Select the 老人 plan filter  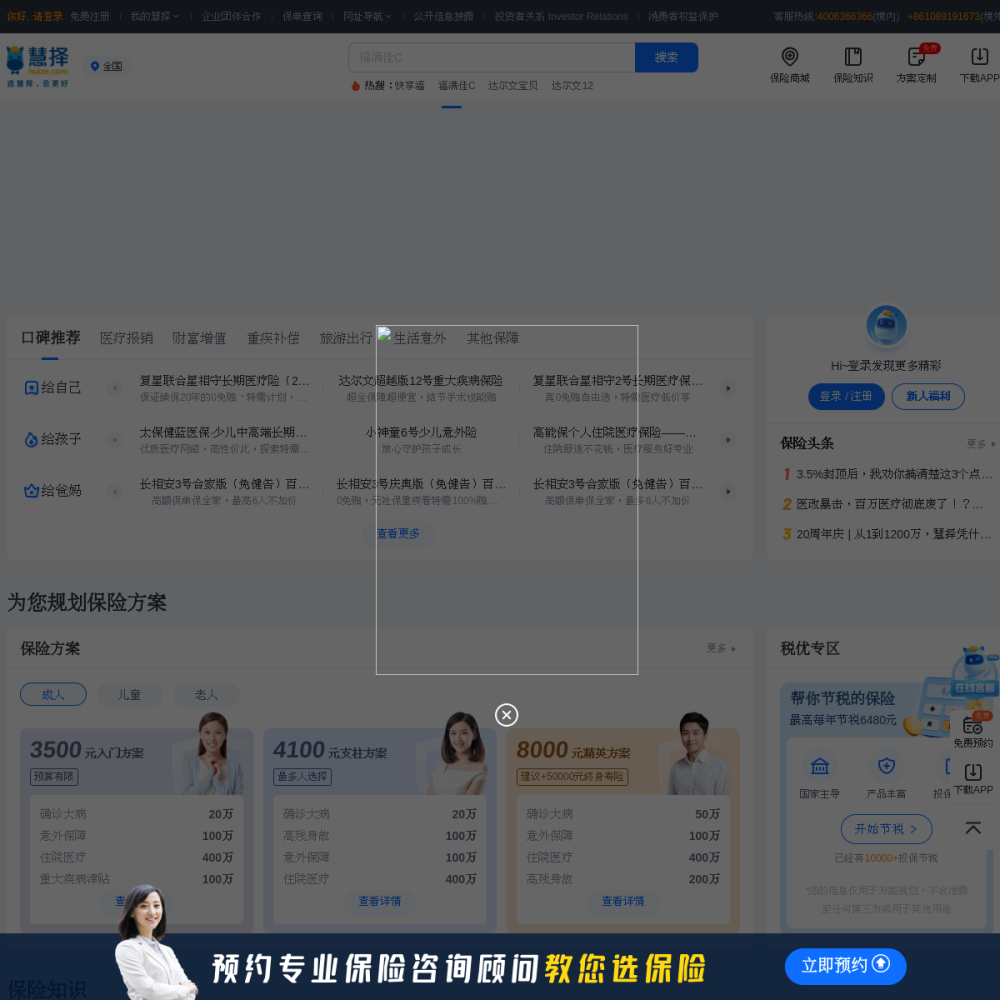point(206,695)
